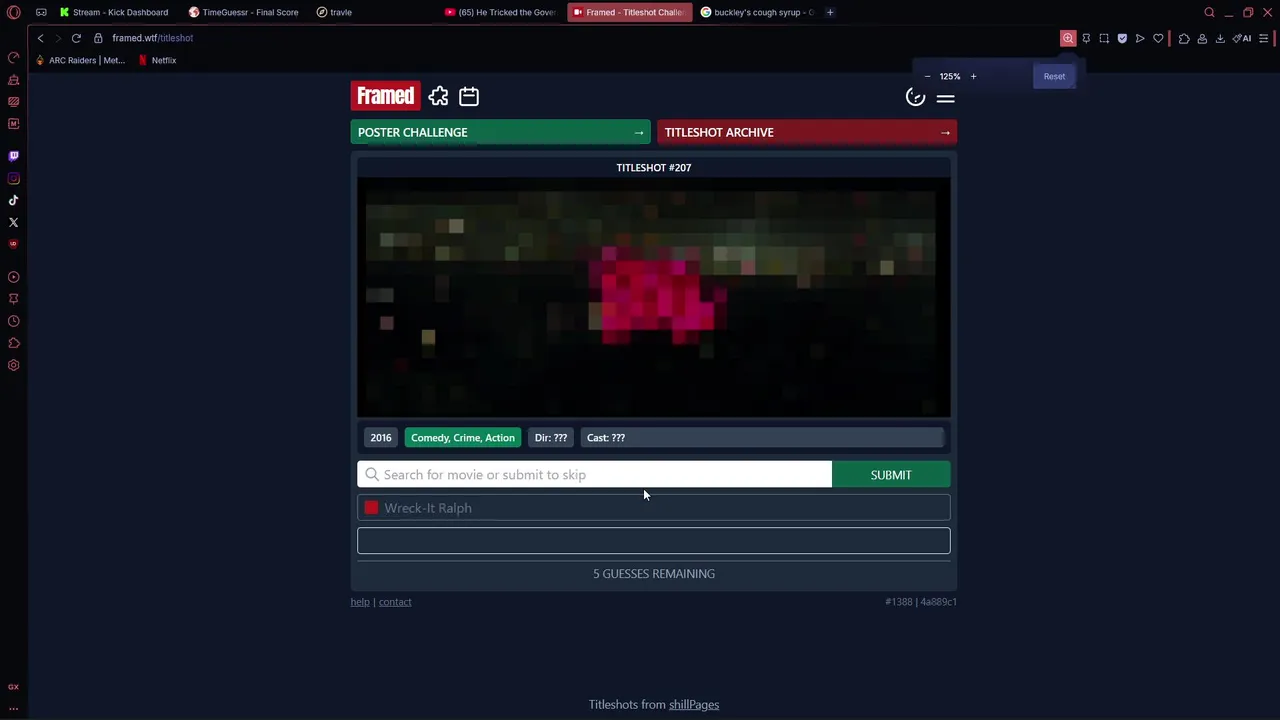Focus the movie search input field
Image resolution: width=1280 pixels, height=720 pixels.
click(x=594, y=475)
